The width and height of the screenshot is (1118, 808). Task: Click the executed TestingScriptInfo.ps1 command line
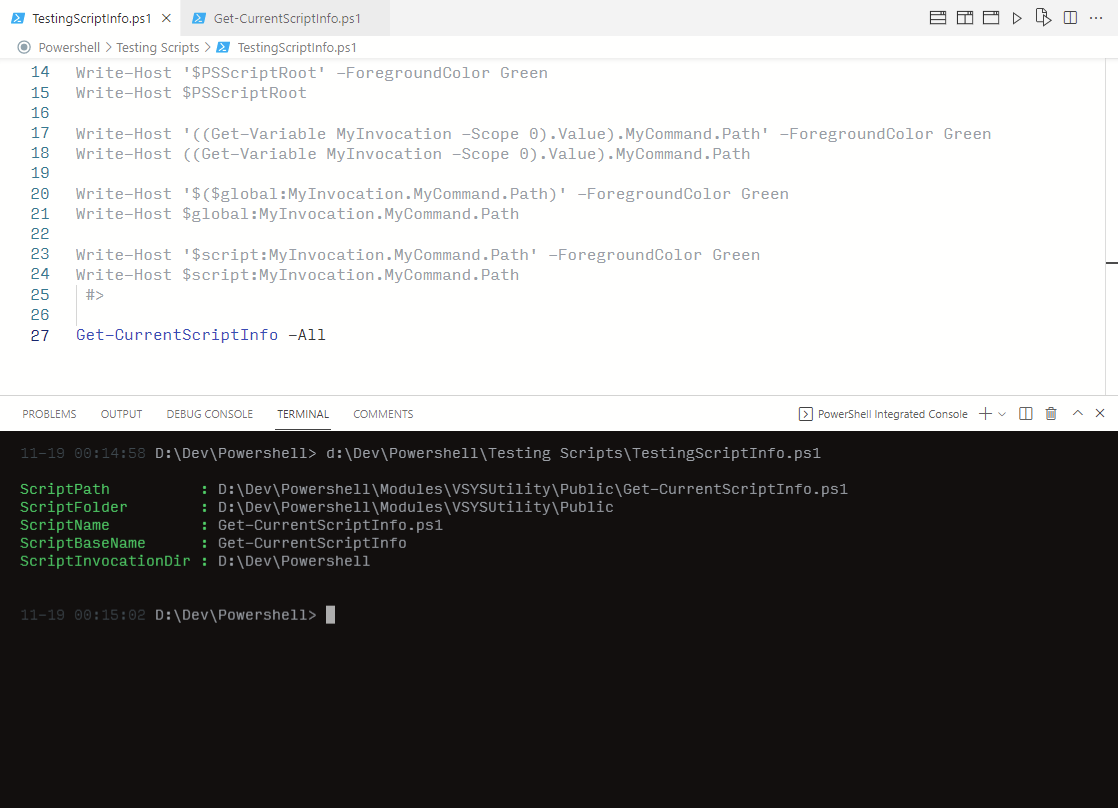tap(573, 453)
